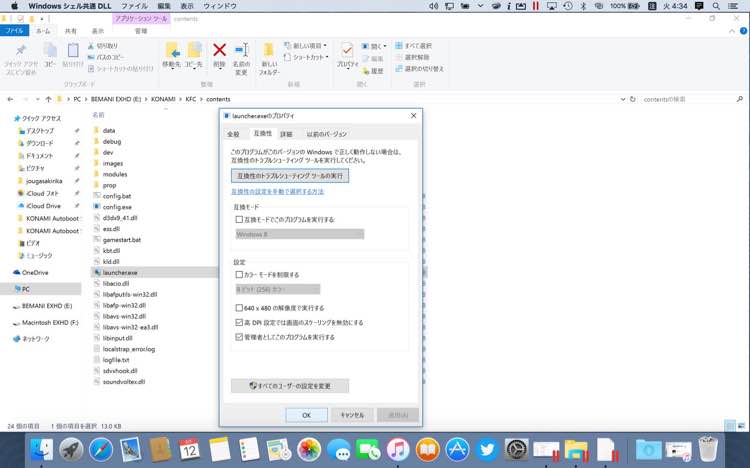Open the Home ribbon tab

pos(43,31)
